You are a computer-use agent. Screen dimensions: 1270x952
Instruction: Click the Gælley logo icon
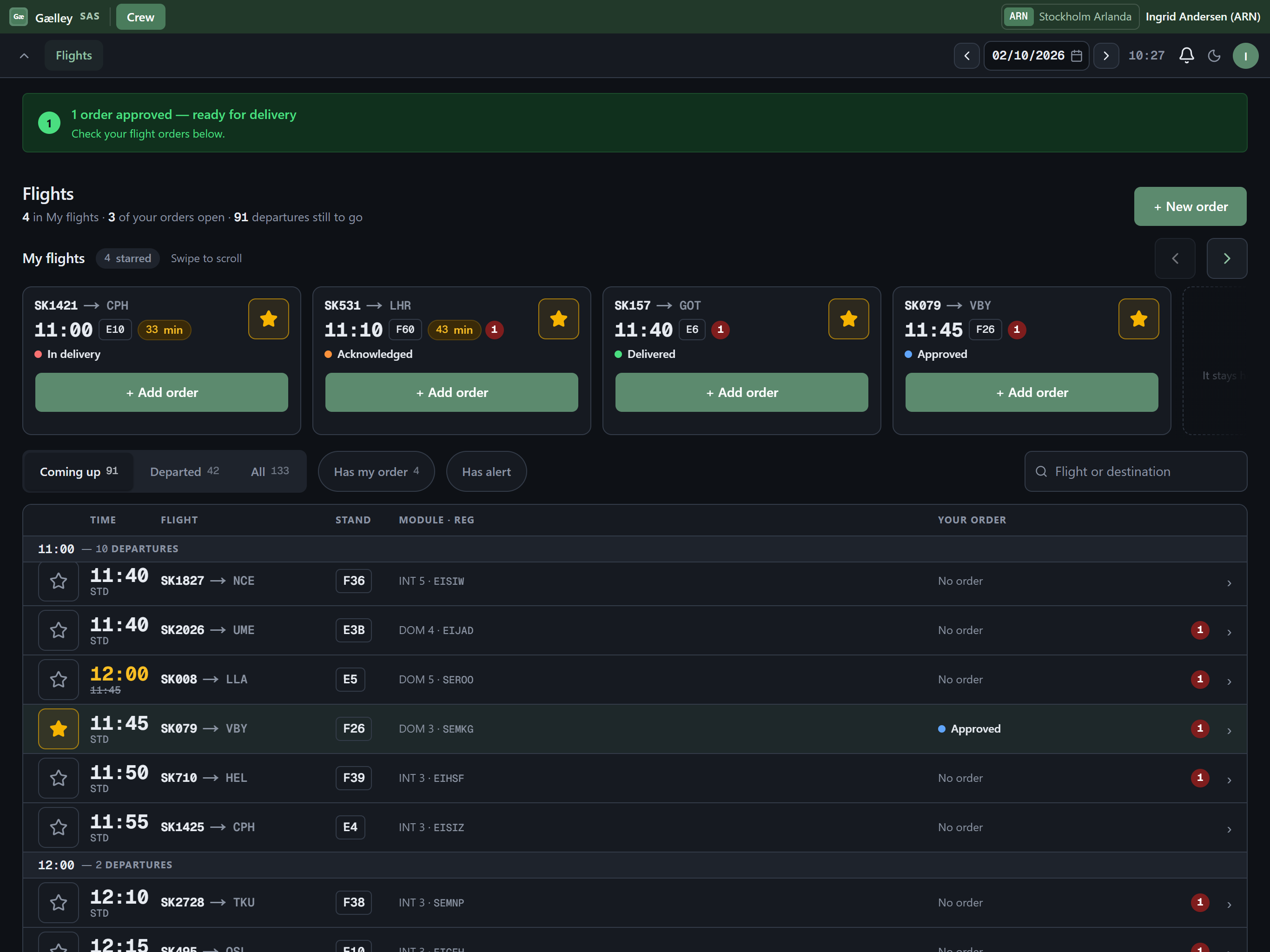pos(19,17)
